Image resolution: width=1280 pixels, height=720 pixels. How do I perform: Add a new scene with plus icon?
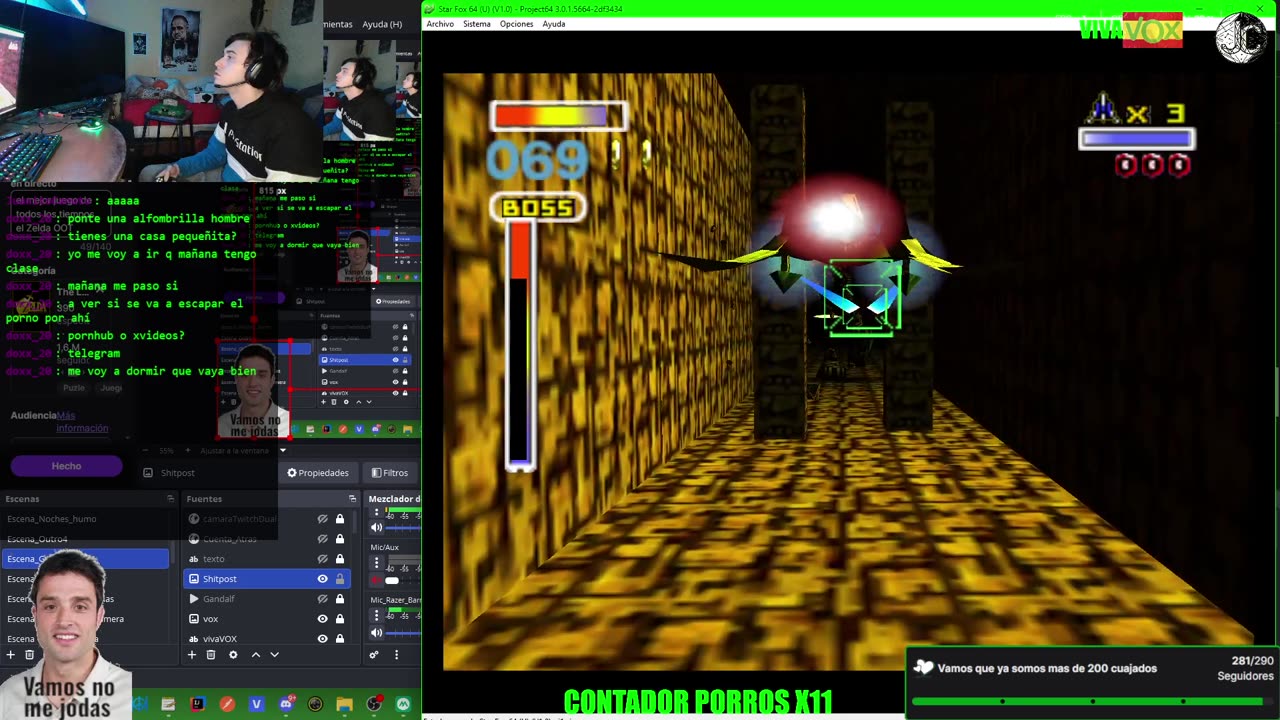tap(10, 655)
